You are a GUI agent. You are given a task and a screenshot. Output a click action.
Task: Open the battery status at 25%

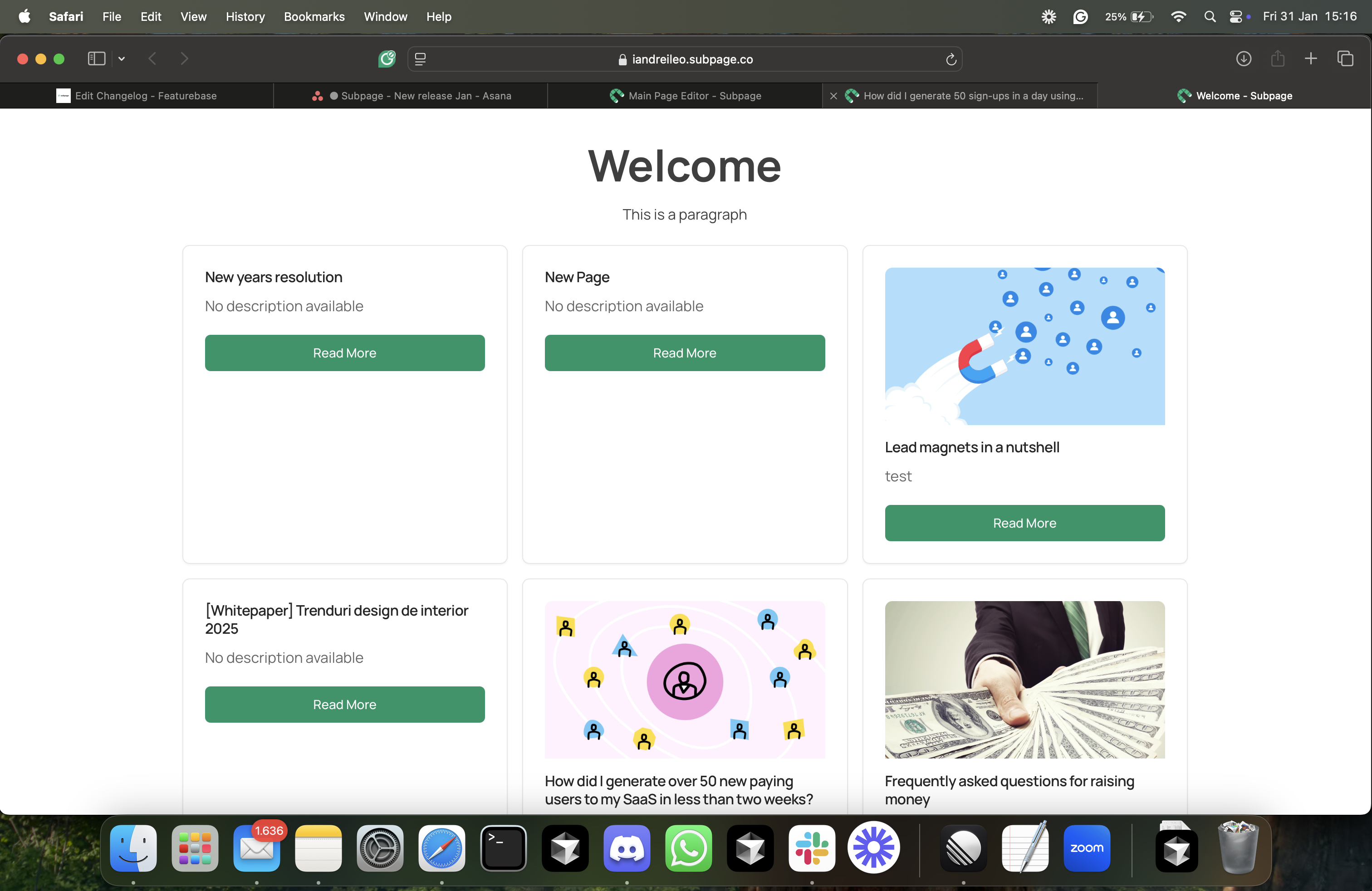1129,17
